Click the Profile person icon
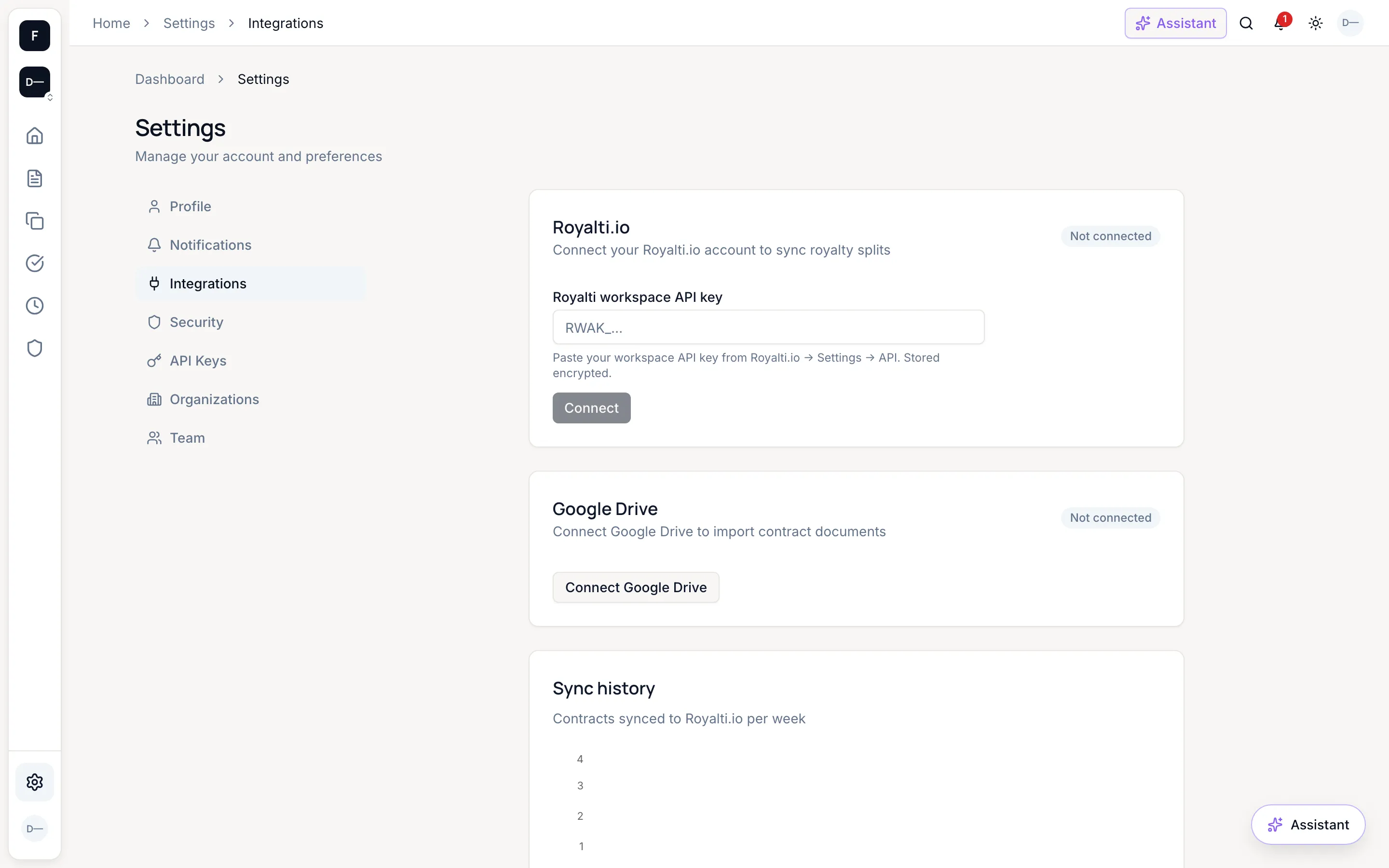 coord(154,206)
